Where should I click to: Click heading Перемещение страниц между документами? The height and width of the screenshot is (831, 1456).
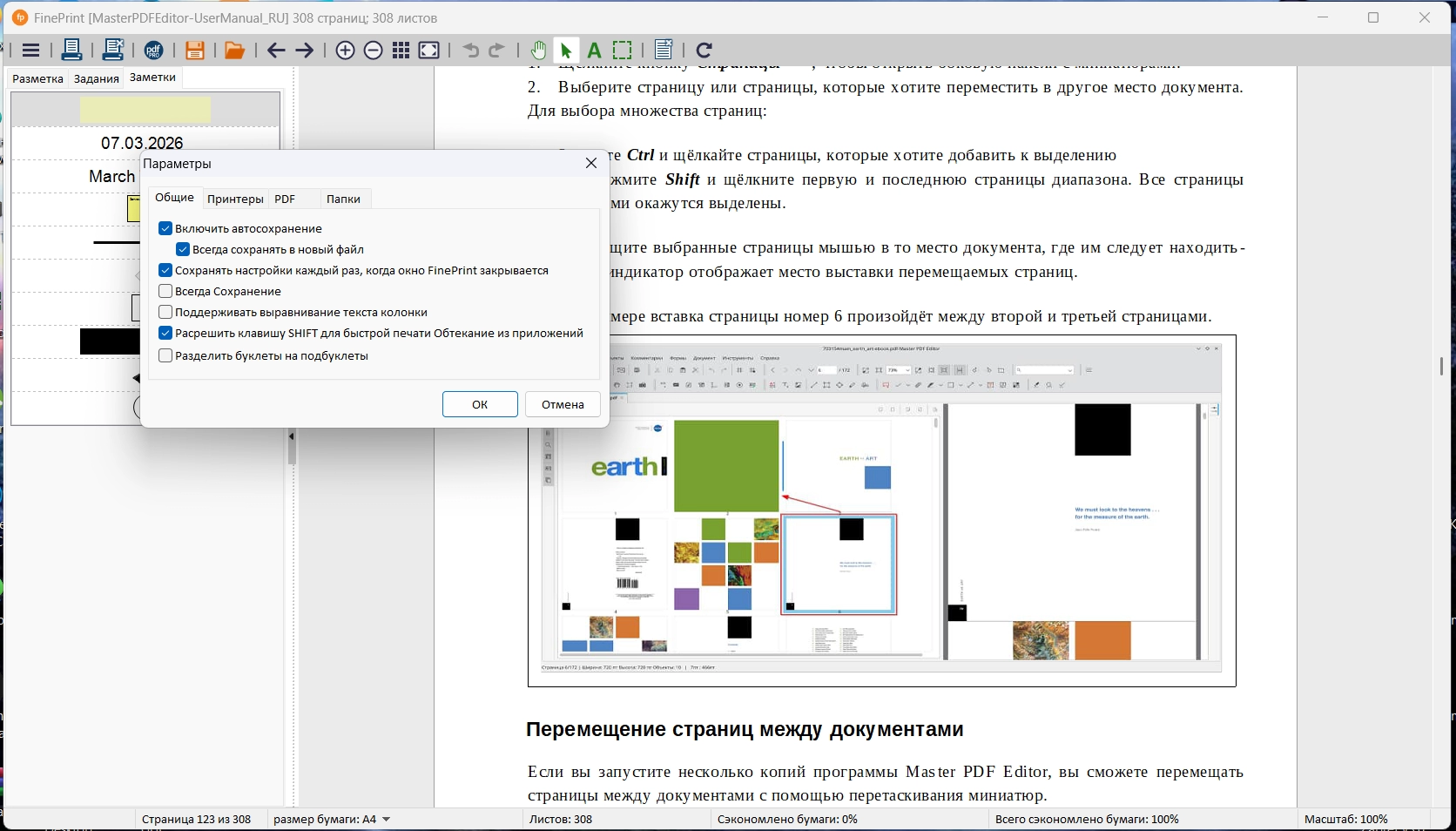(745, 729)
